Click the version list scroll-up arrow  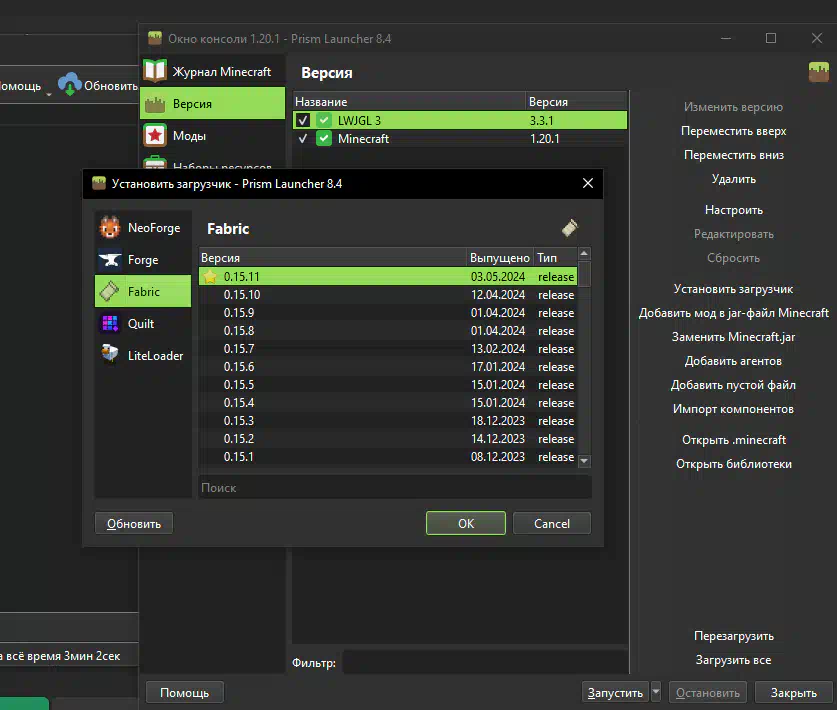pos(584,254)
